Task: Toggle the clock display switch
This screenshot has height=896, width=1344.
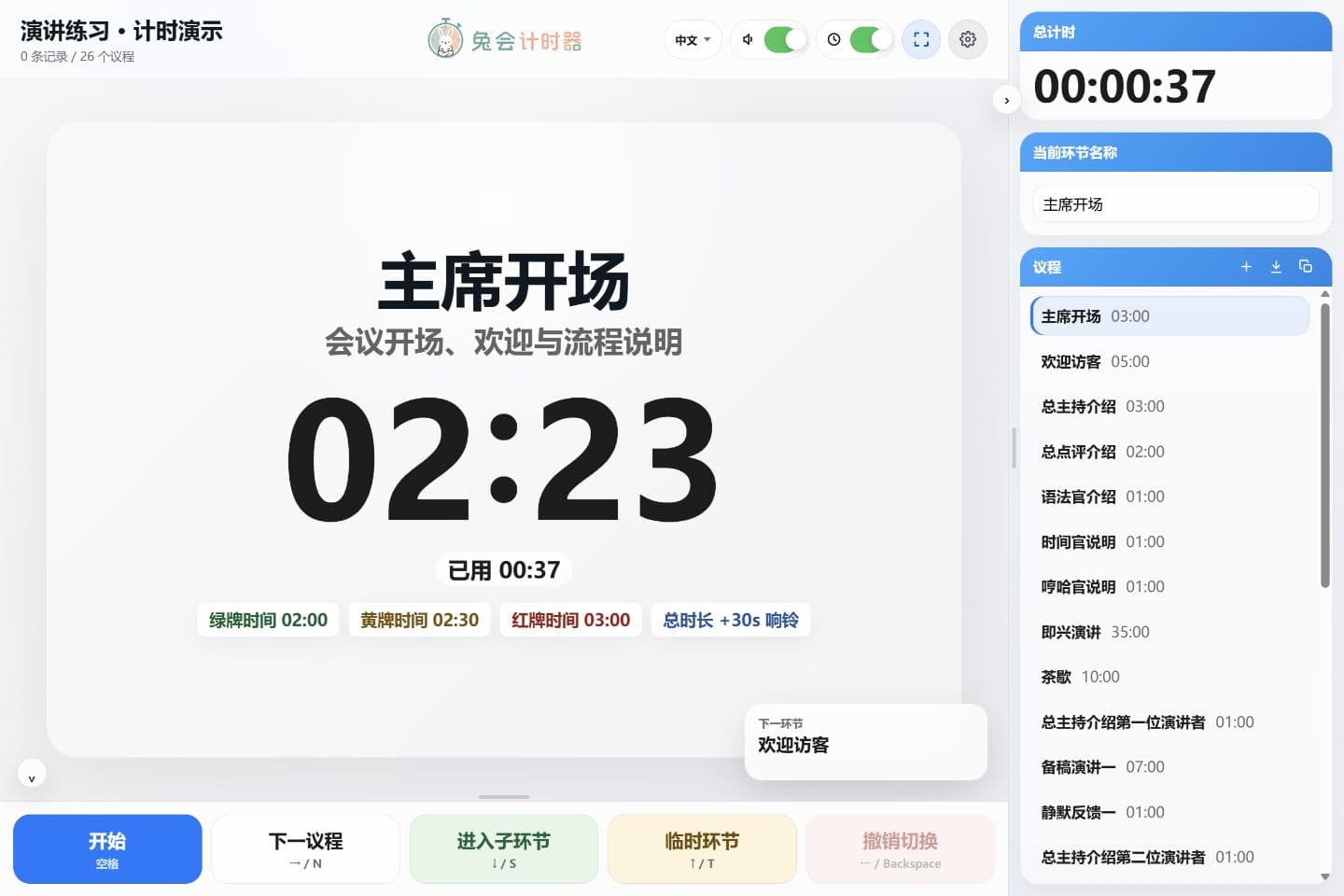Action: pos(870,39)
